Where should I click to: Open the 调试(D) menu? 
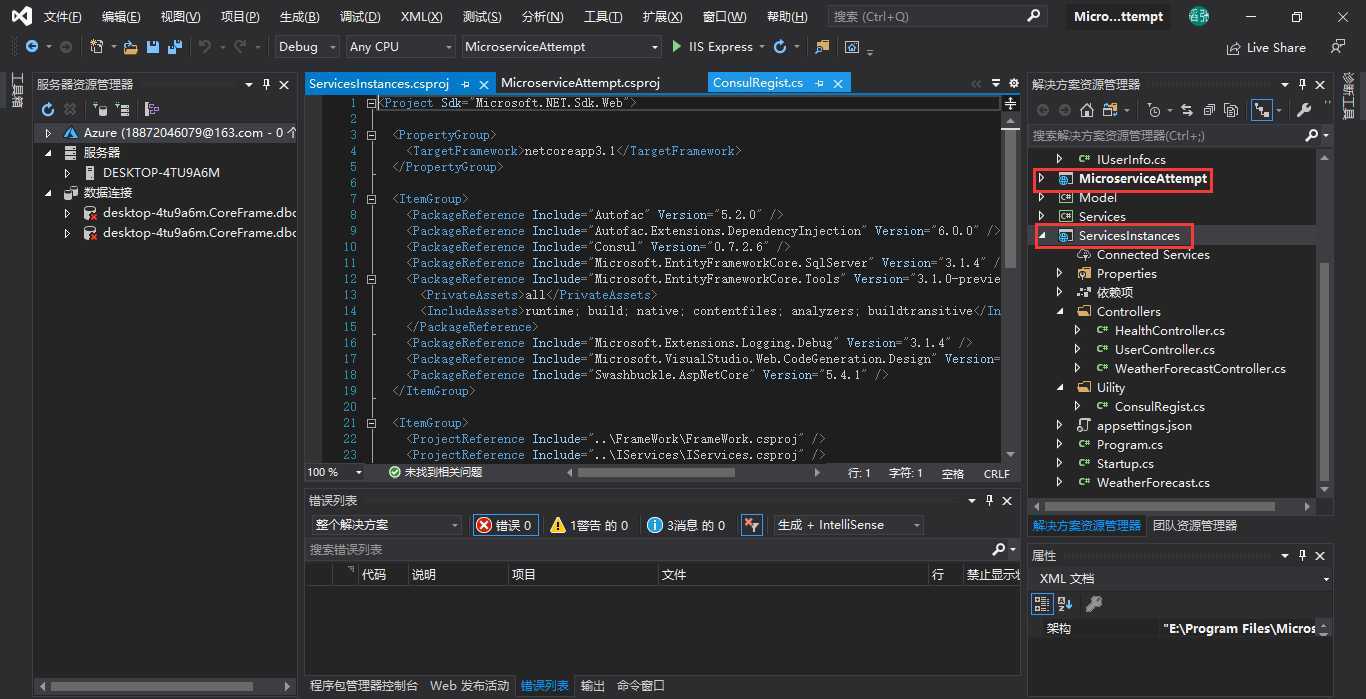[360, 17]
